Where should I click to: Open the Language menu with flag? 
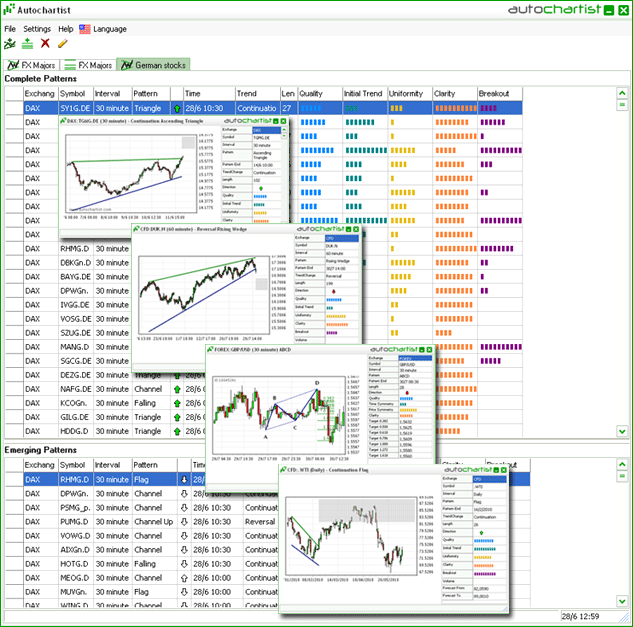[x=103, y=29]
